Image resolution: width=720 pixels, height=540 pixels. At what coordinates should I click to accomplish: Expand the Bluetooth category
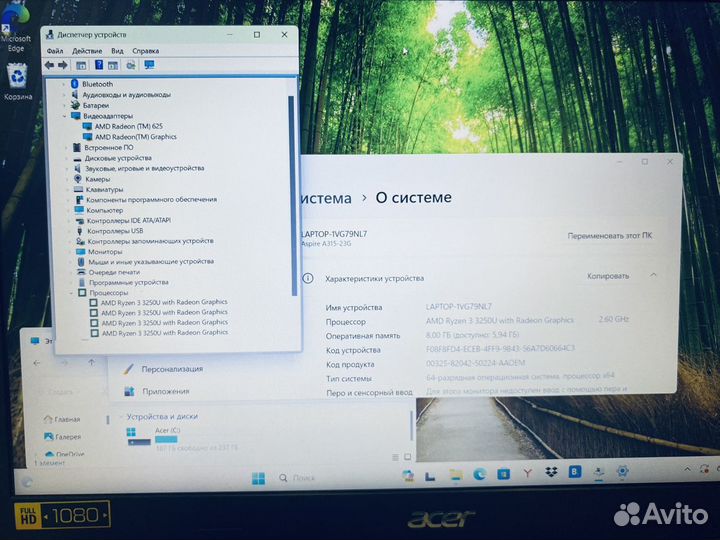coord(64,84)
